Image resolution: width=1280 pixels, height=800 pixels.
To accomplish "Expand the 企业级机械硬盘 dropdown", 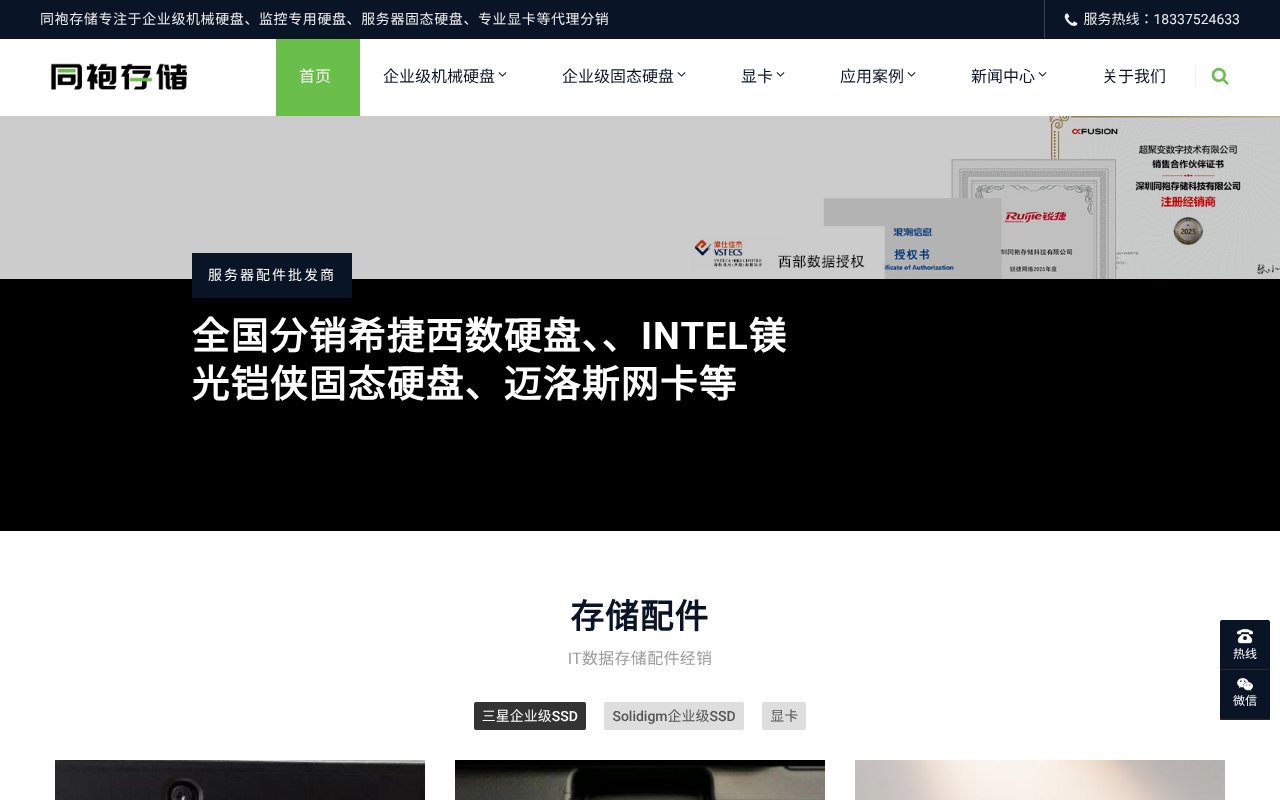I will coord(444,75).
